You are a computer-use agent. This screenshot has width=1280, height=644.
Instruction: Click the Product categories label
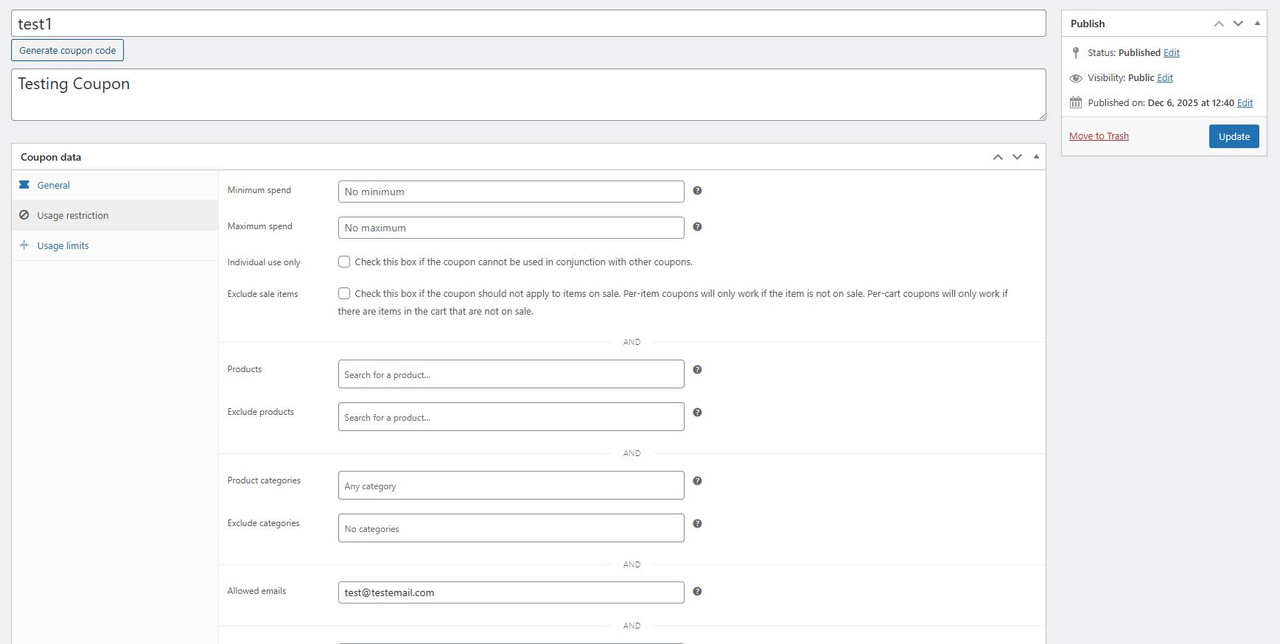(264, 480)
